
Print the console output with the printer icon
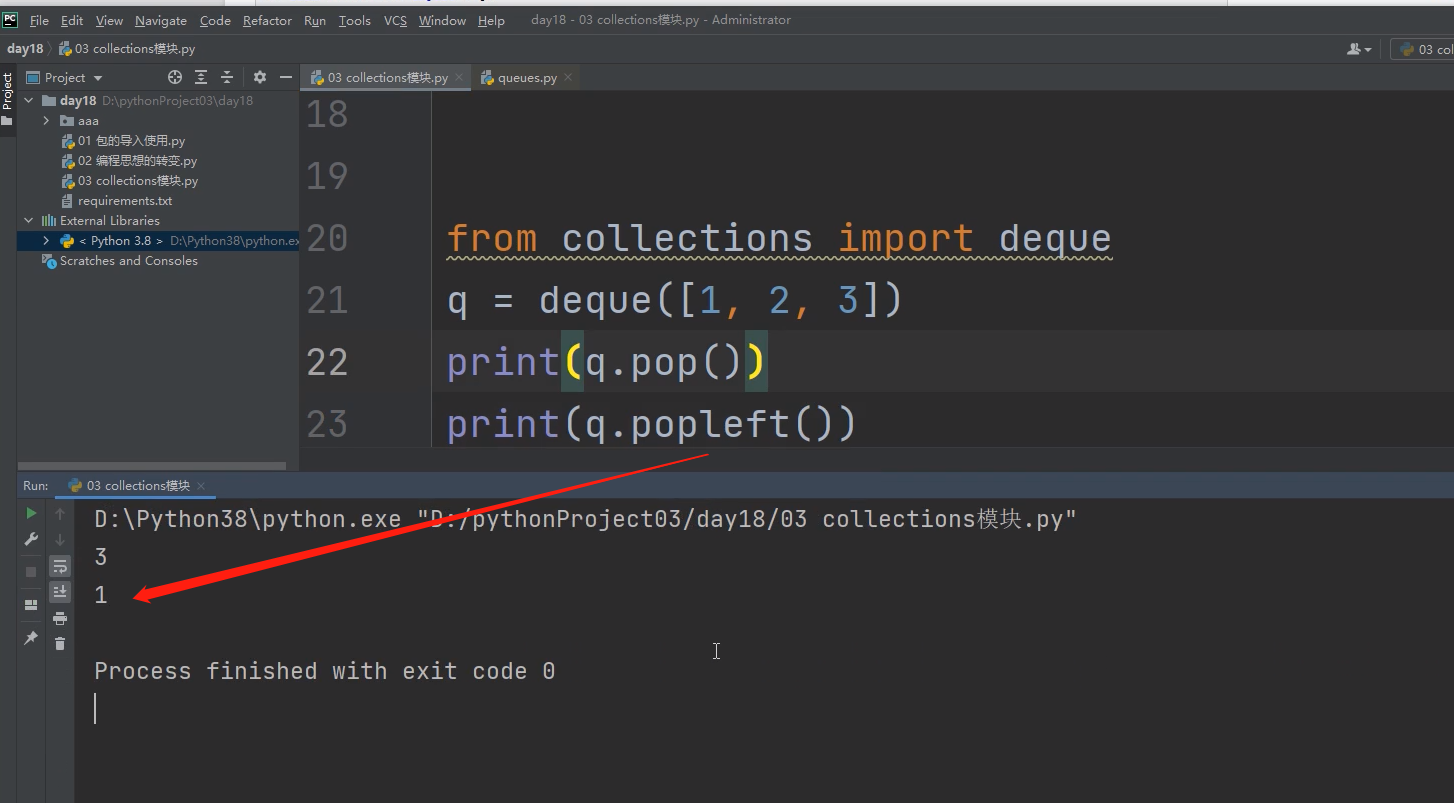(x=60, y=618)
